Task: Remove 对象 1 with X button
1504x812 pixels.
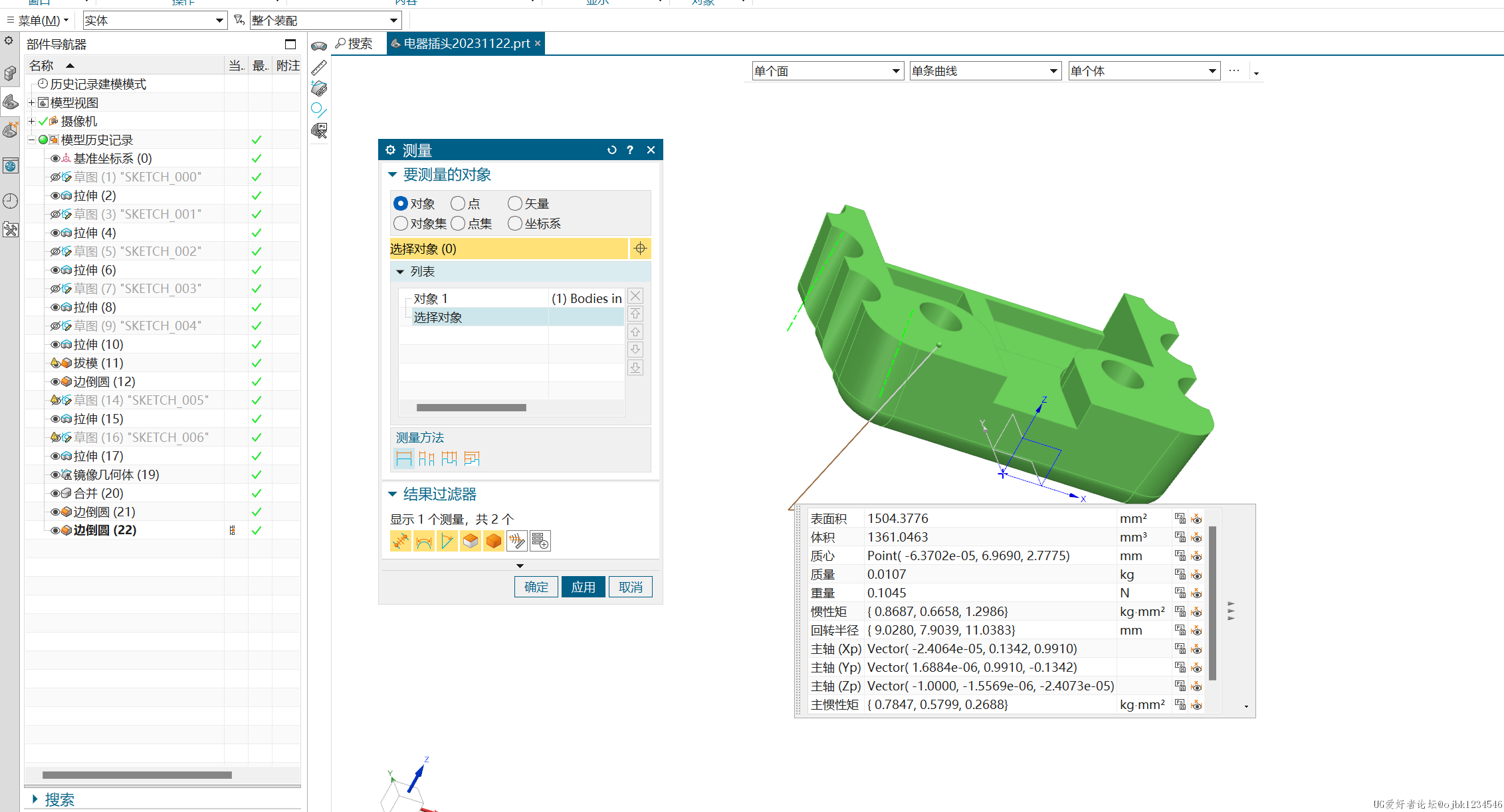Action: pyautogui.click(x=635, y=296)
